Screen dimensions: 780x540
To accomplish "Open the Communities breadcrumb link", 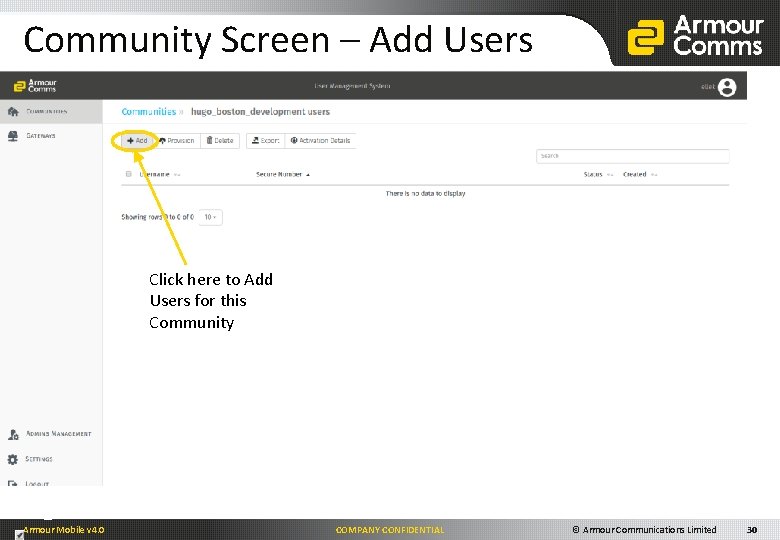I will 149,112.
